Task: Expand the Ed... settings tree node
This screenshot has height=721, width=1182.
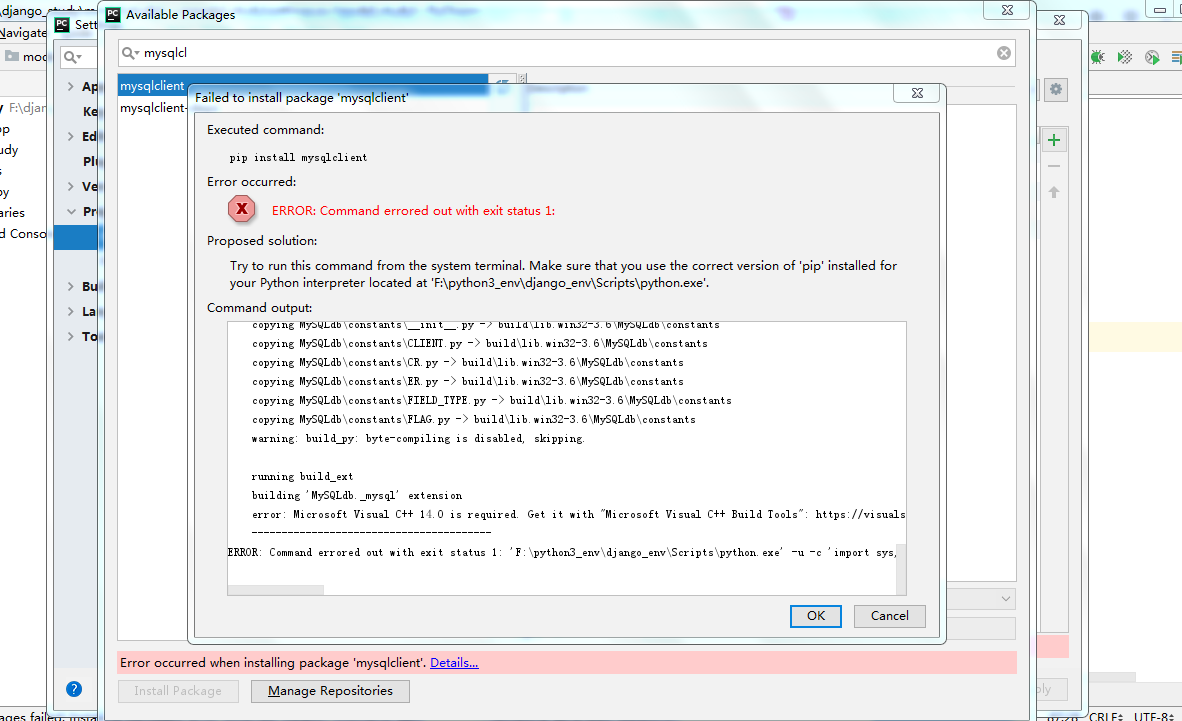Action: click(70, 137)
